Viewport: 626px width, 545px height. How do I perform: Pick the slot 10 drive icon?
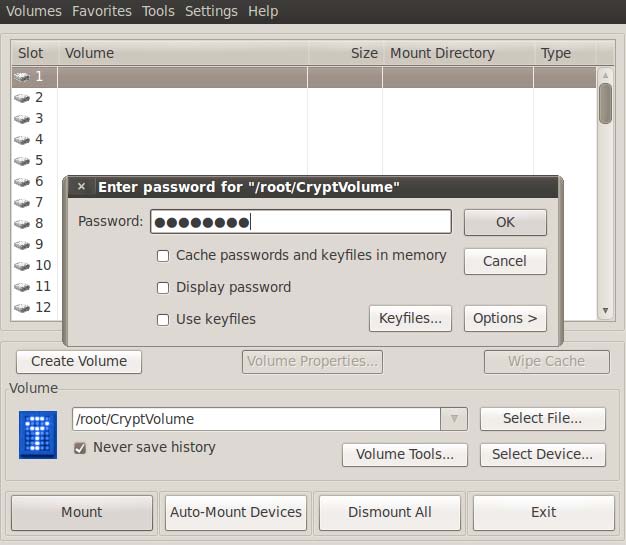point(22,266)
